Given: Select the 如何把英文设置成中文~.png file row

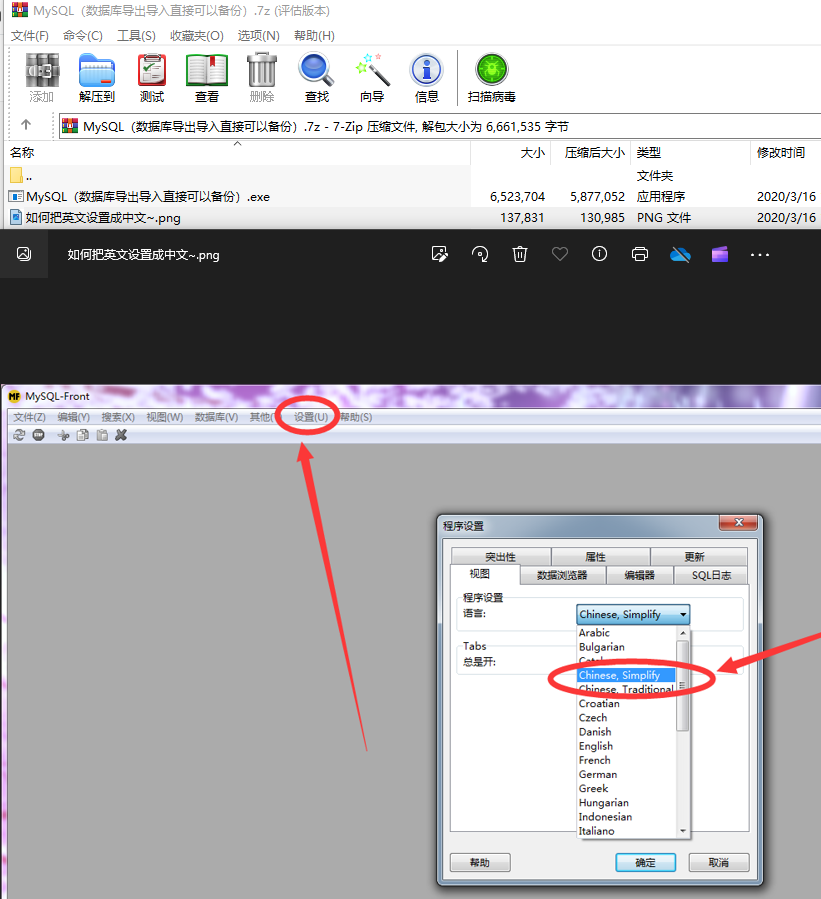Looking at the screenshot, I should point(413,218).
